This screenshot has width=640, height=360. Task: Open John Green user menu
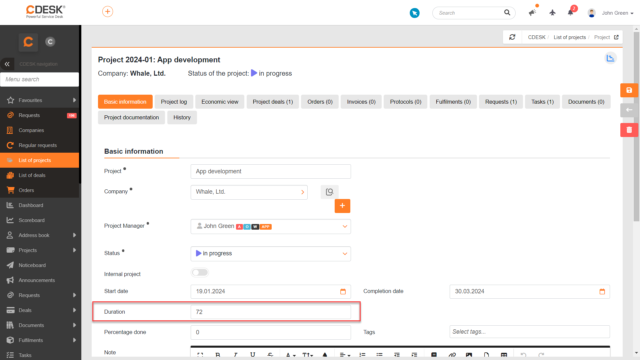point(611,13)
